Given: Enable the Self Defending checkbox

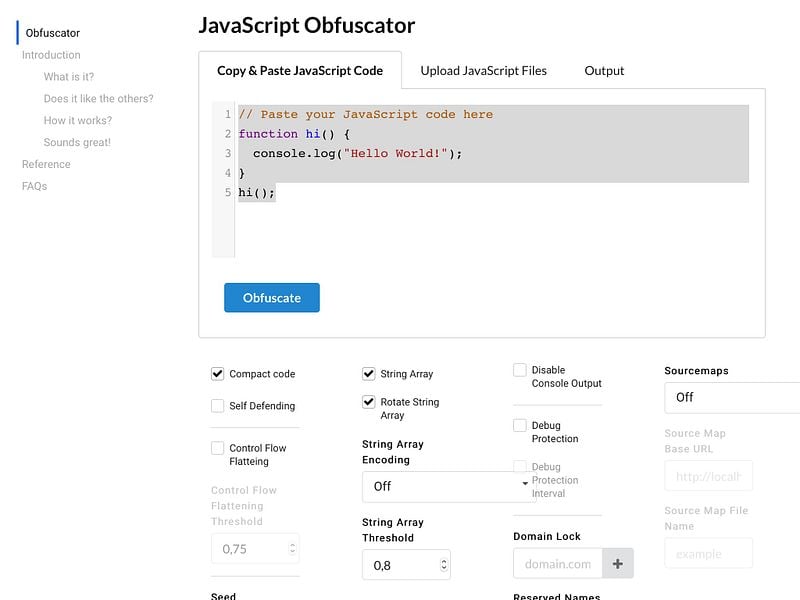Looking at the screenshot, I should pos(218,406).
